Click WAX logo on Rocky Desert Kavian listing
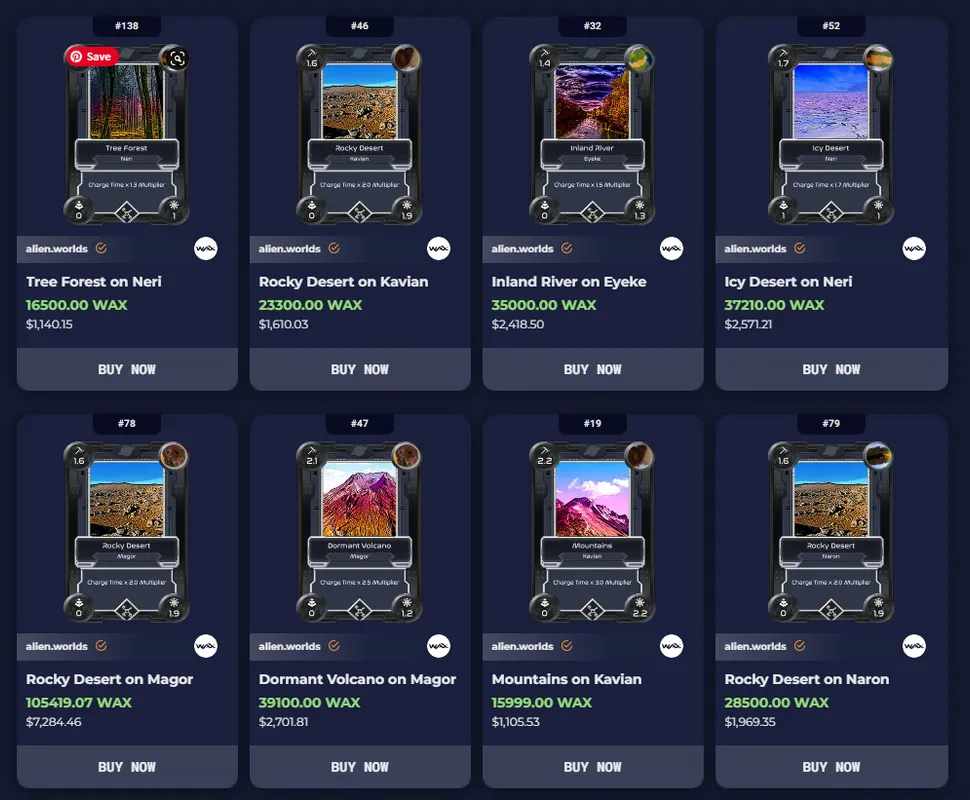The height and width of the screenshot is (800, 970). tap(439, 249)
